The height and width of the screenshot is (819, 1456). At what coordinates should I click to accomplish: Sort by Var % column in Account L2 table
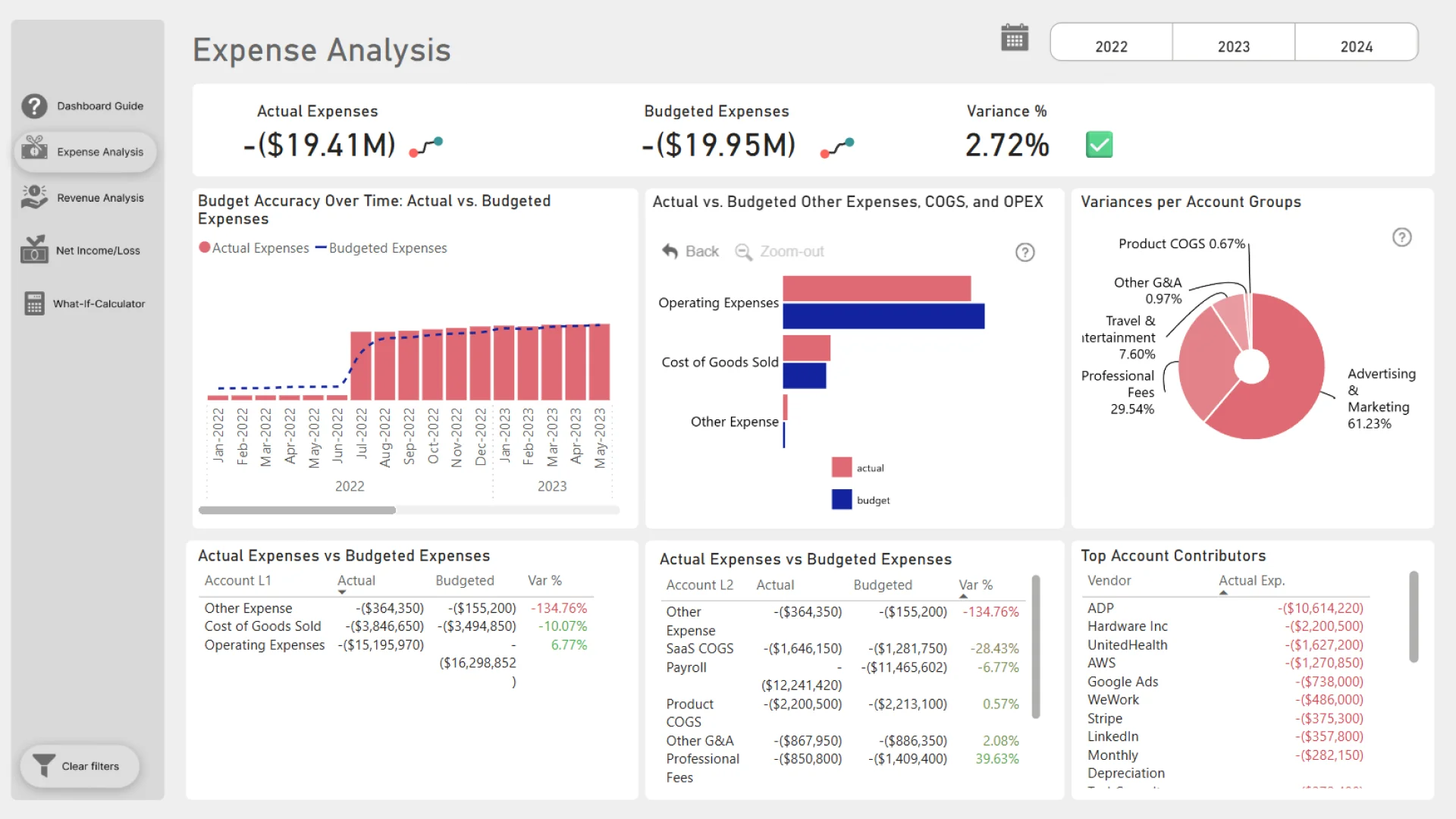pyautogui.click(x=975, y=585)
